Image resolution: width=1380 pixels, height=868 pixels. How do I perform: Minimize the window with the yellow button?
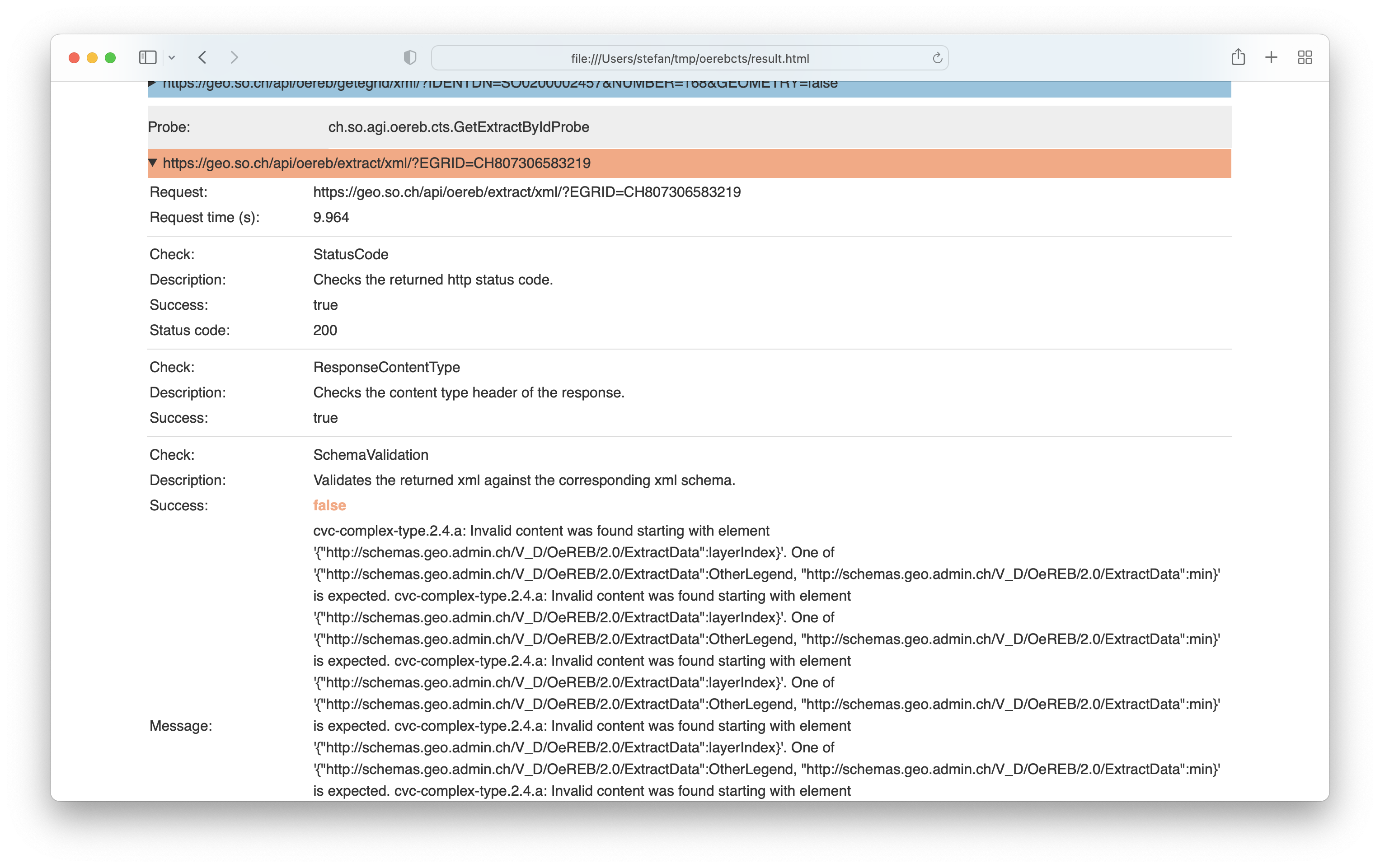pyautogui.click(x=92, y=57)
